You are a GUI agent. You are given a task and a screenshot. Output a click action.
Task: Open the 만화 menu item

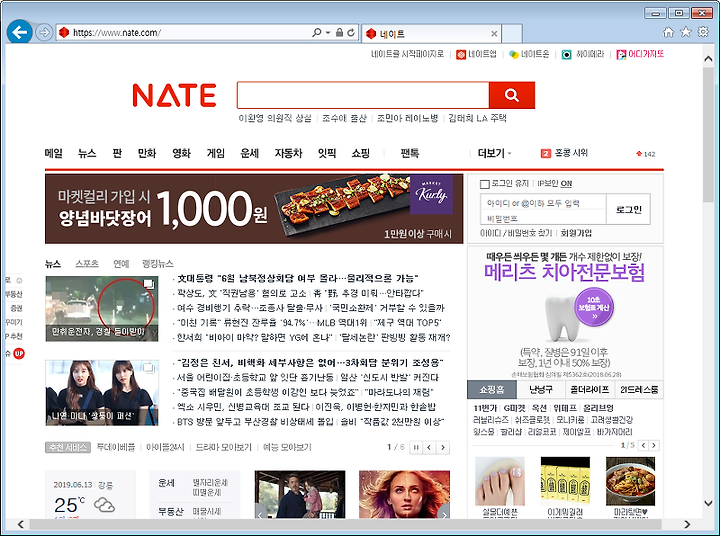coord(147,153)
